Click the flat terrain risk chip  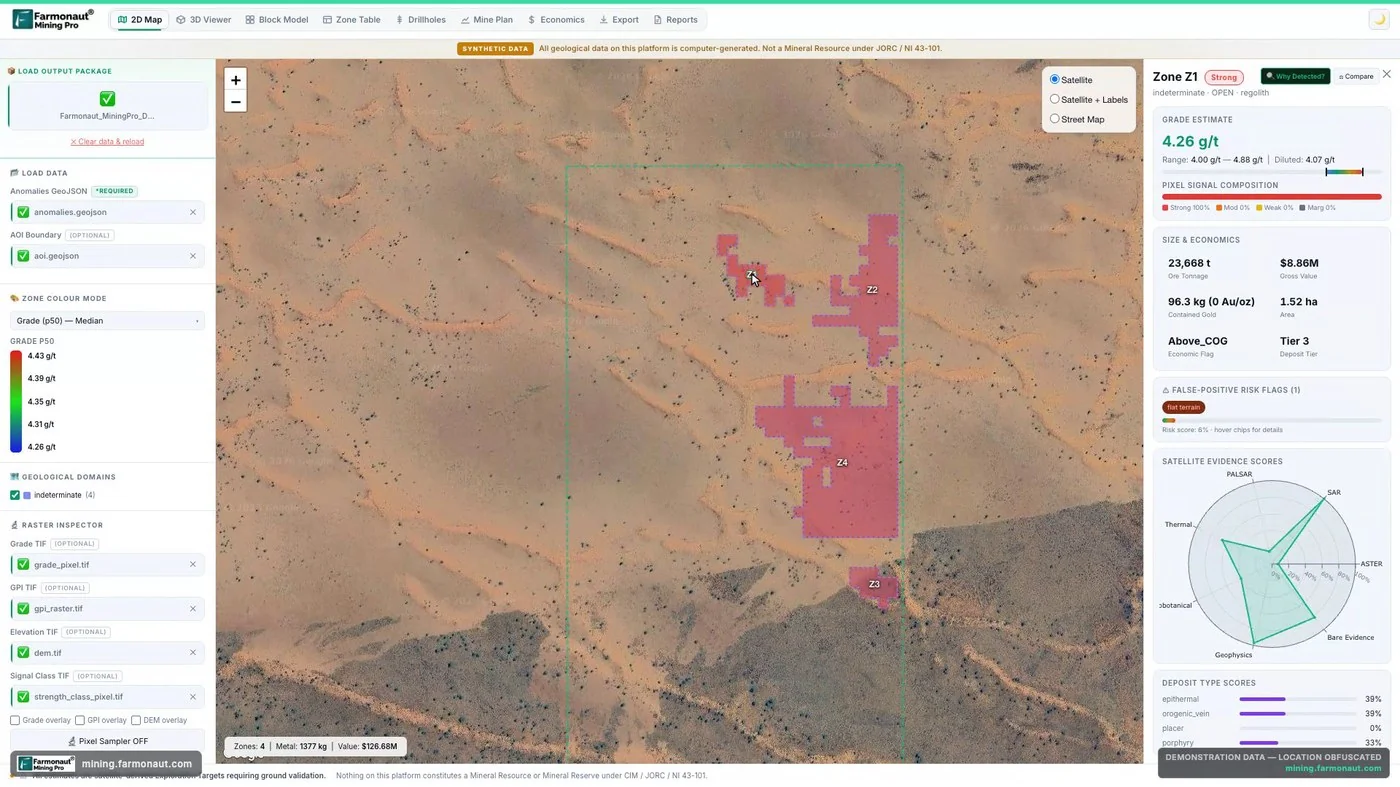coord(1183,407)
